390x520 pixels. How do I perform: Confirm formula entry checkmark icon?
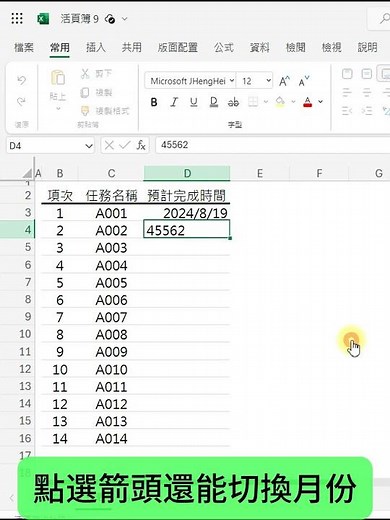pos(125,145)
